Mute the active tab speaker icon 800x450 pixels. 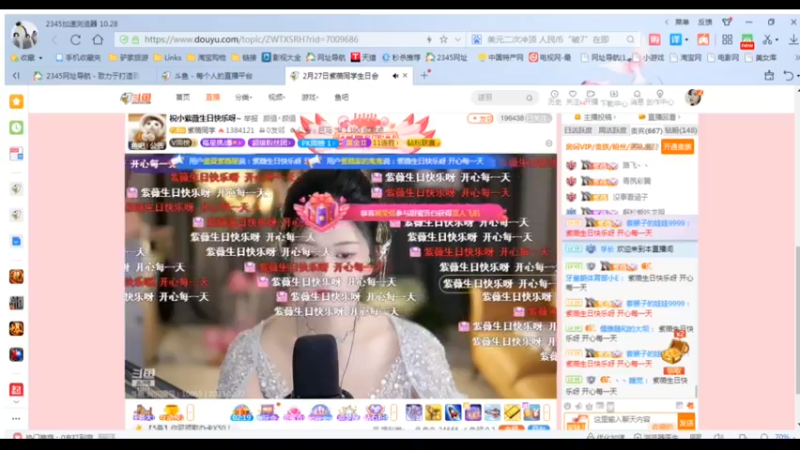point(395,76)
